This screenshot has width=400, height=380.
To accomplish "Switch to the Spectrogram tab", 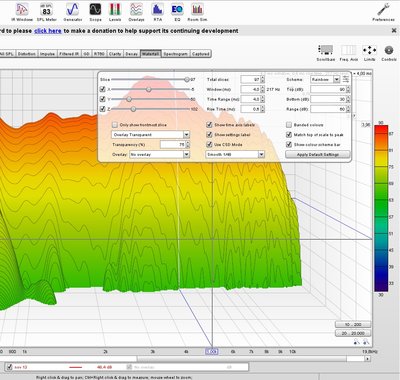I will 176,54.
